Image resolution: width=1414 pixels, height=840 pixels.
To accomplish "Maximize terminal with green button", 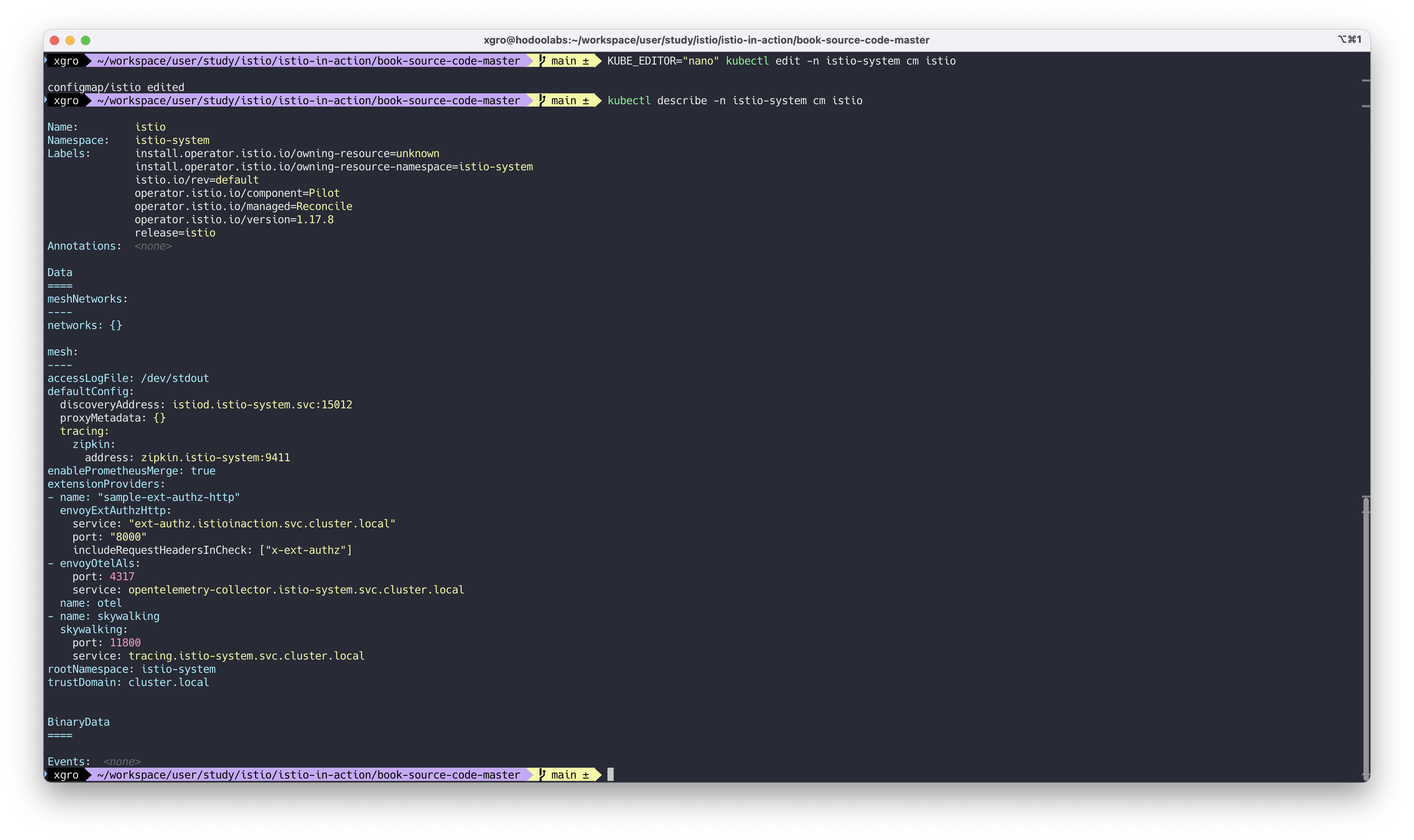I will tap(86, 40).
